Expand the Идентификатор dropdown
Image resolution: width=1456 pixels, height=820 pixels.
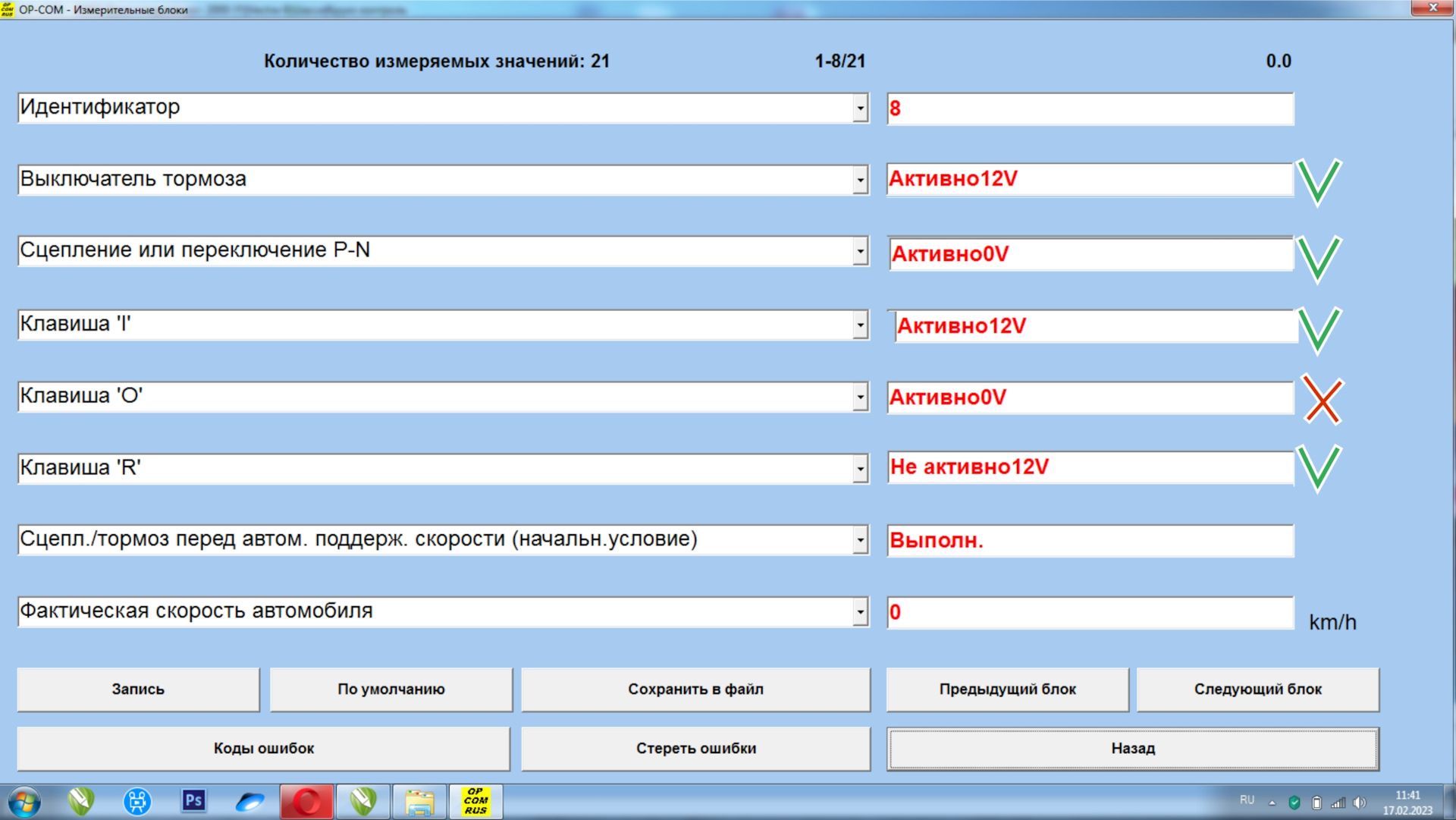[x=860, y=108]
